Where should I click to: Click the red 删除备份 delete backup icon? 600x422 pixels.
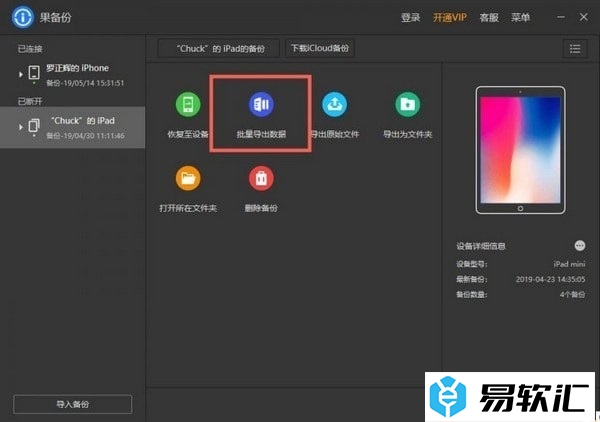(261, 178)
